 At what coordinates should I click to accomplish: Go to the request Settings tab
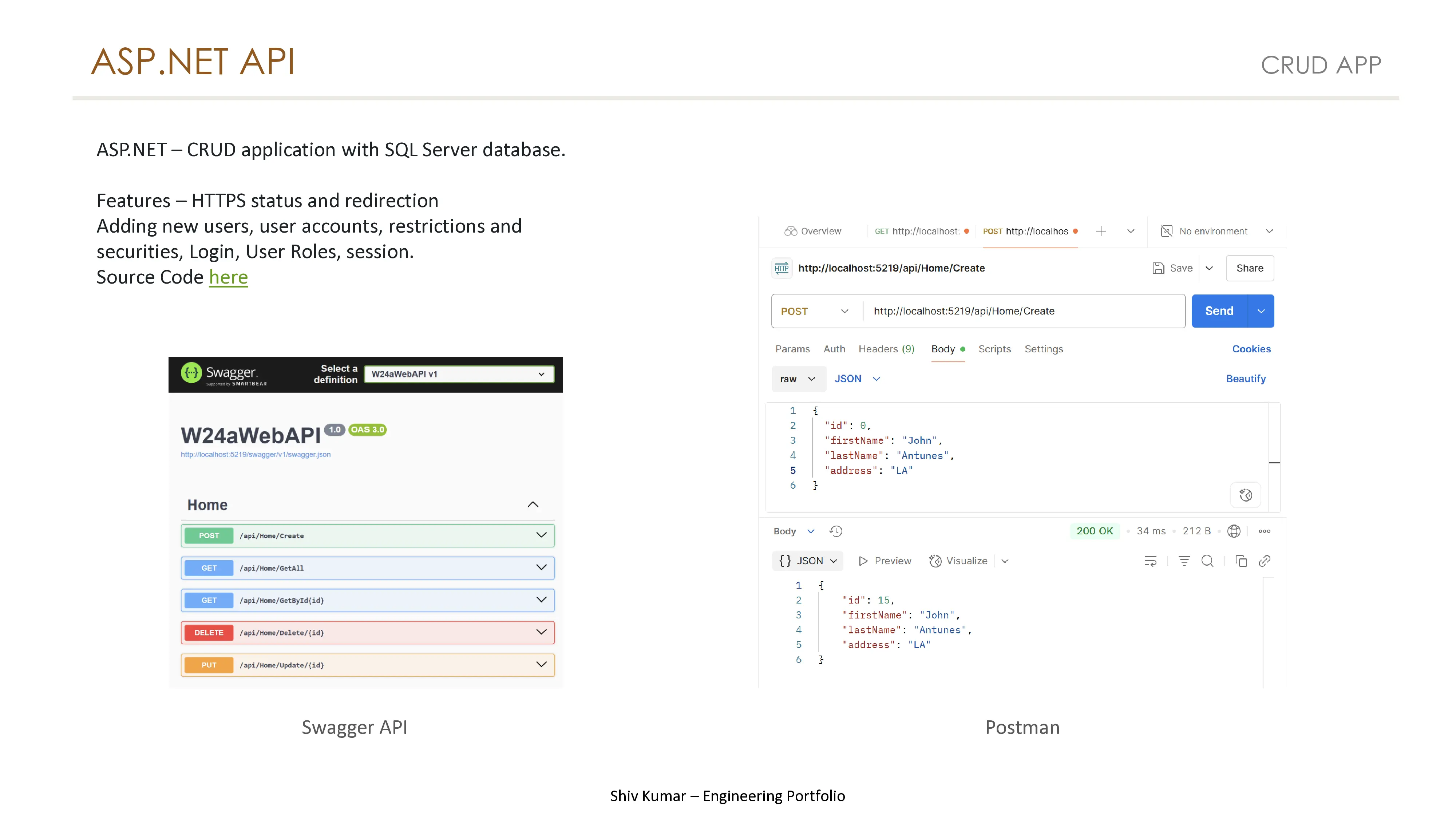[1044, 349]
